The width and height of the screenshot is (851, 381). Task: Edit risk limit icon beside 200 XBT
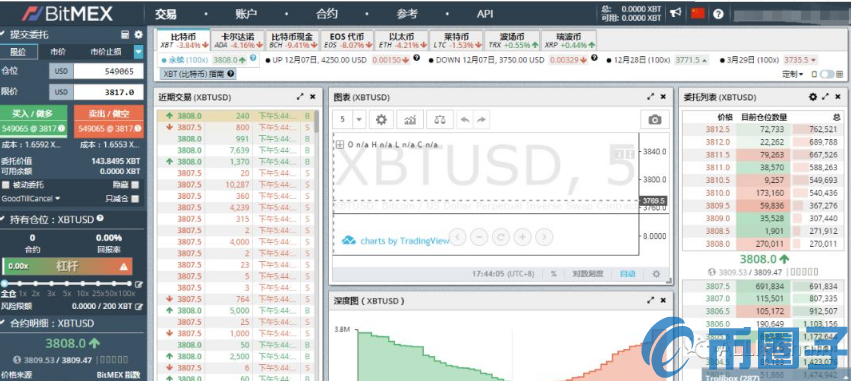tap(139, 307)
